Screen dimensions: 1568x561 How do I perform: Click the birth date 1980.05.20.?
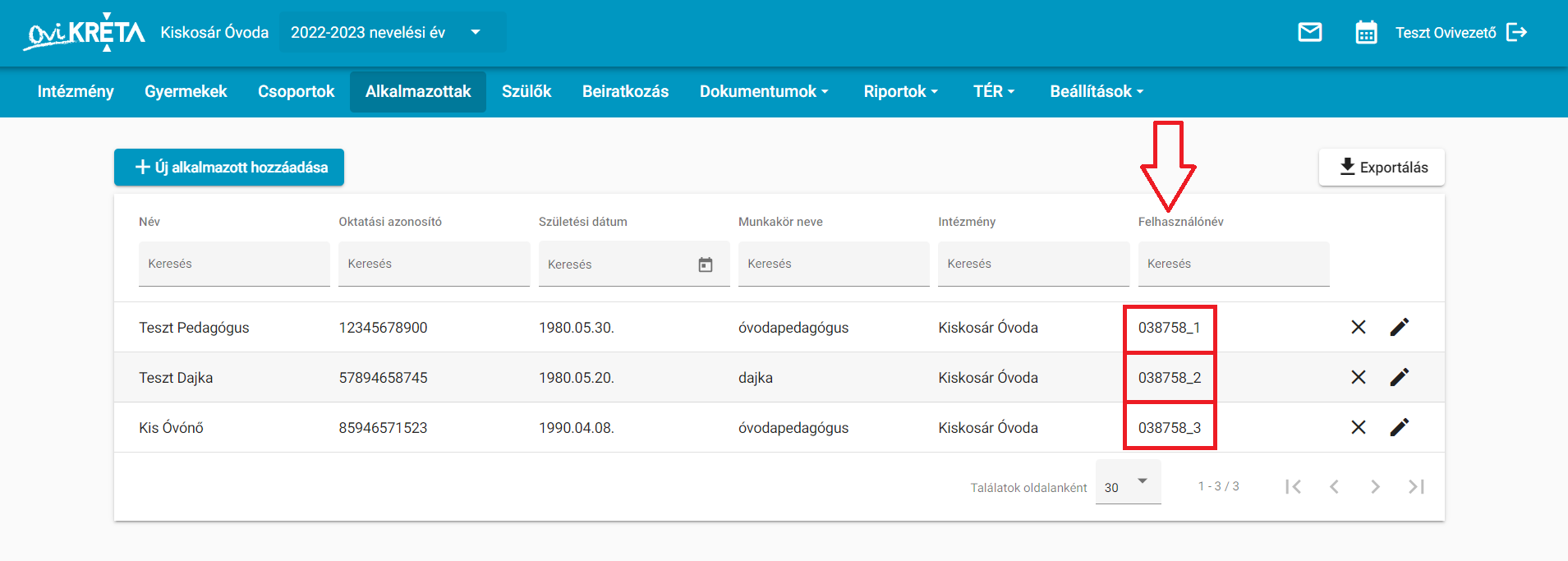coord(577,378)
